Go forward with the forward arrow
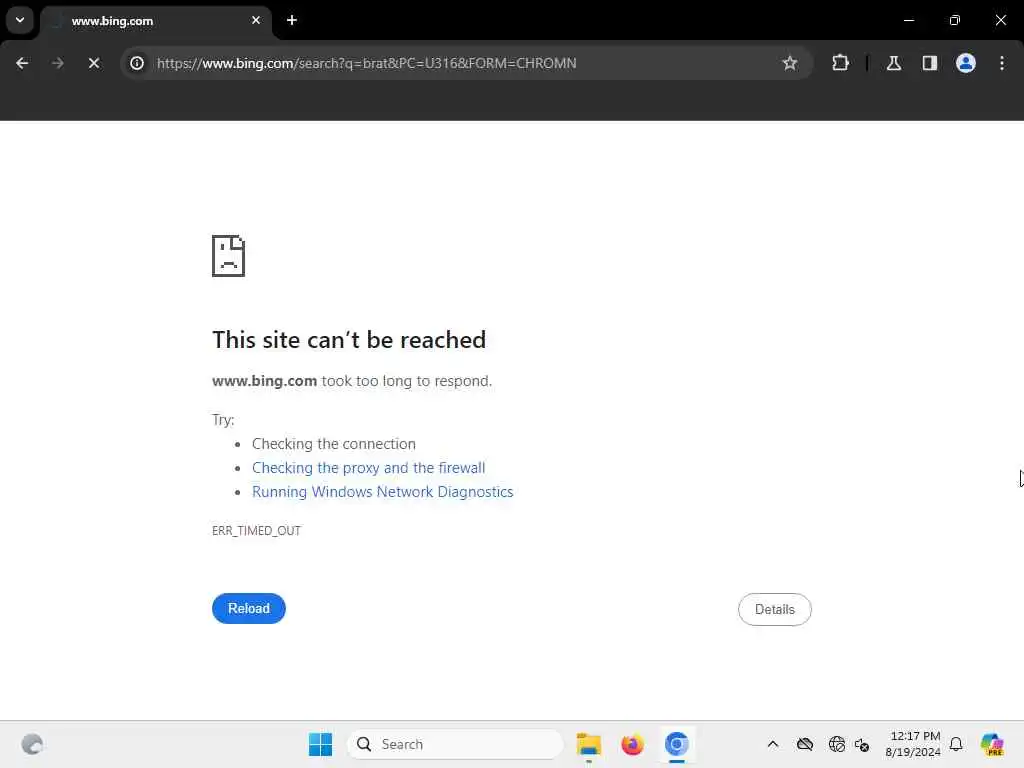Viewport: 1024px width, 768px height. (x=57, y=63)
